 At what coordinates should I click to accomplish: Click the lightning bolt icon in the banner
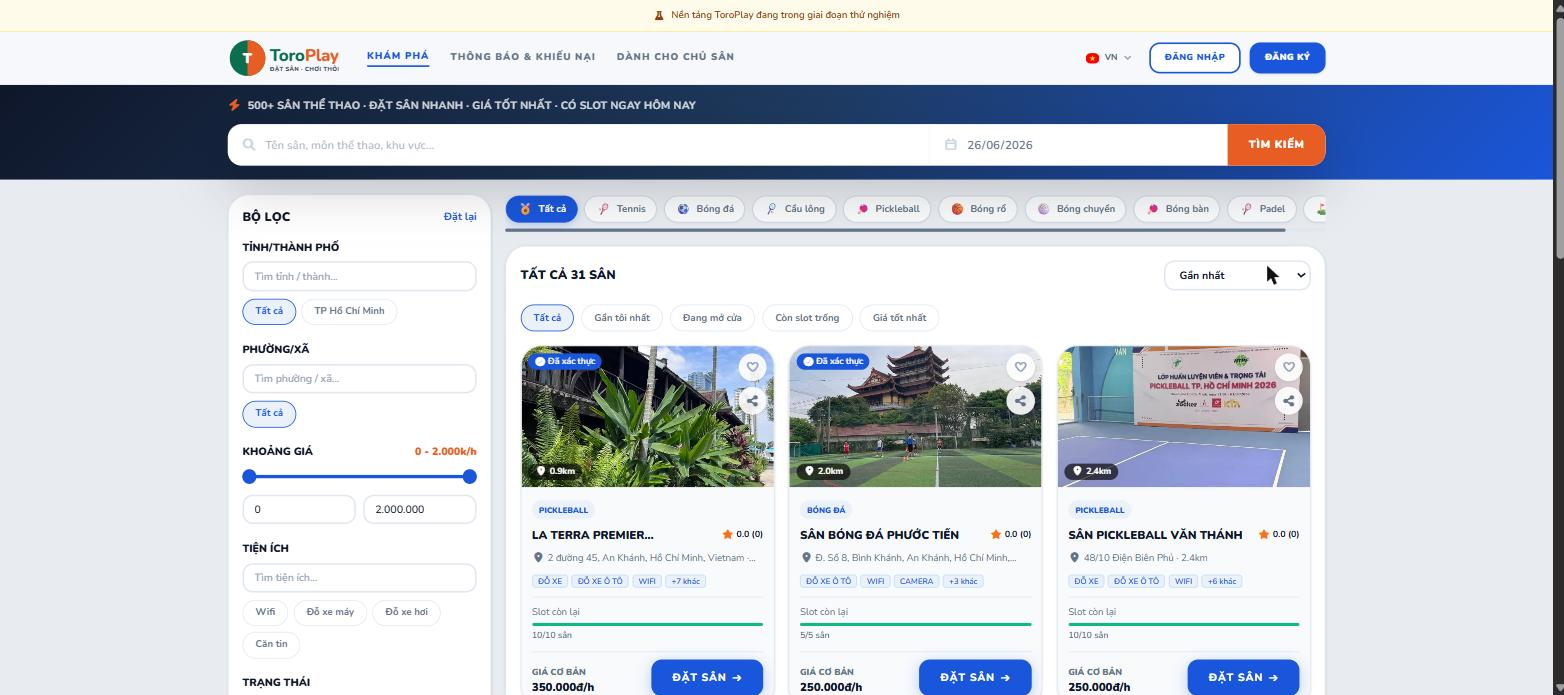(x=234, y=105)
